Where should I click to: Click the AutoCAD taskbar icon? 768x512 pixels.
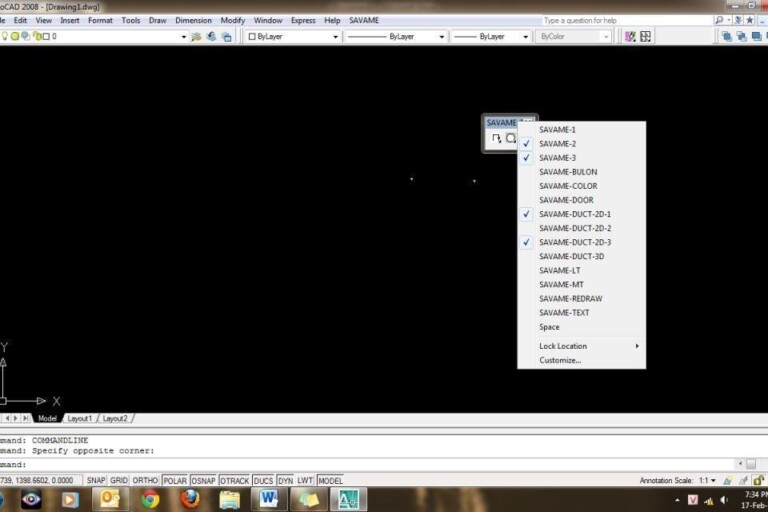click(x=348, y=499)
